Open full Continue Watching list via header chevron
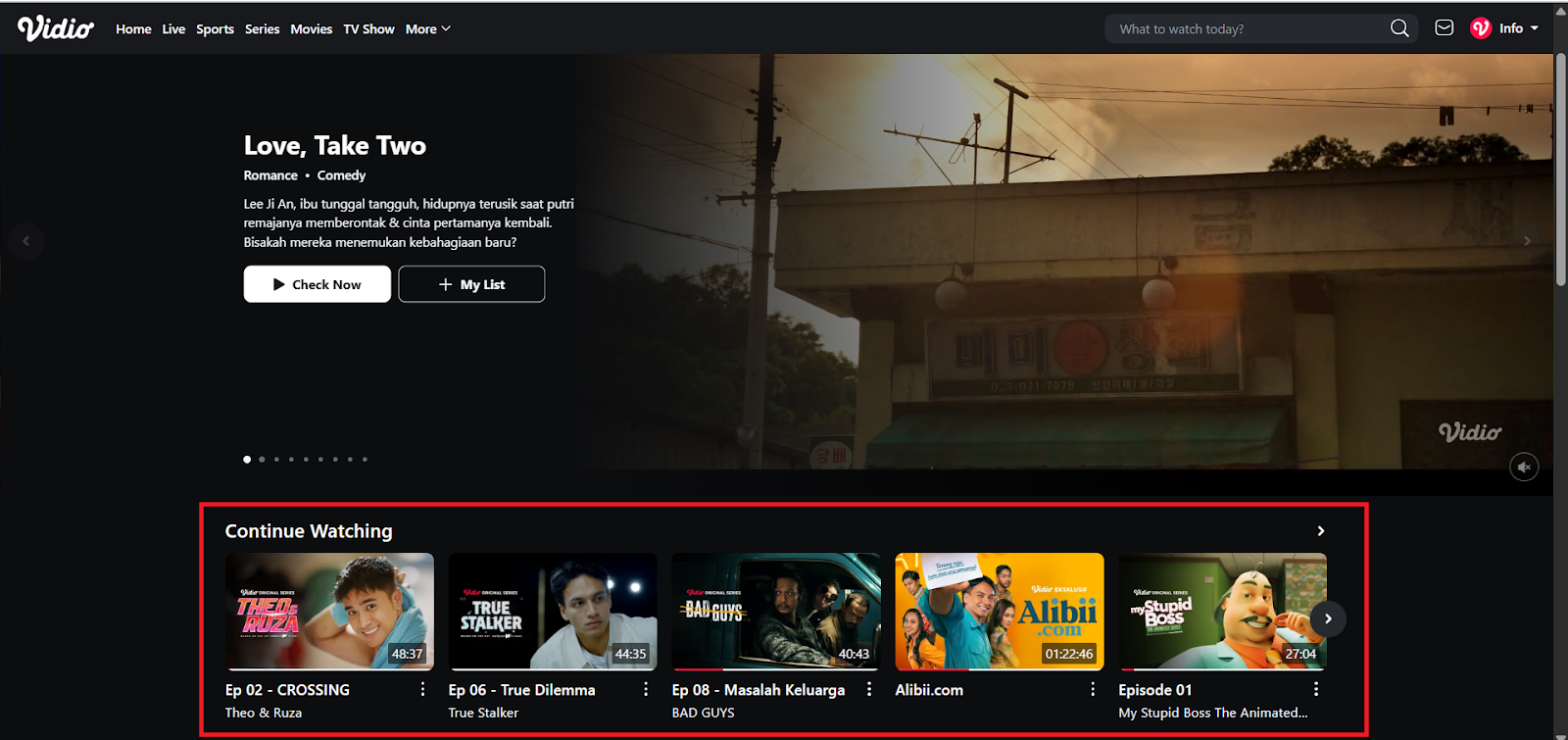 (1321, 531)
